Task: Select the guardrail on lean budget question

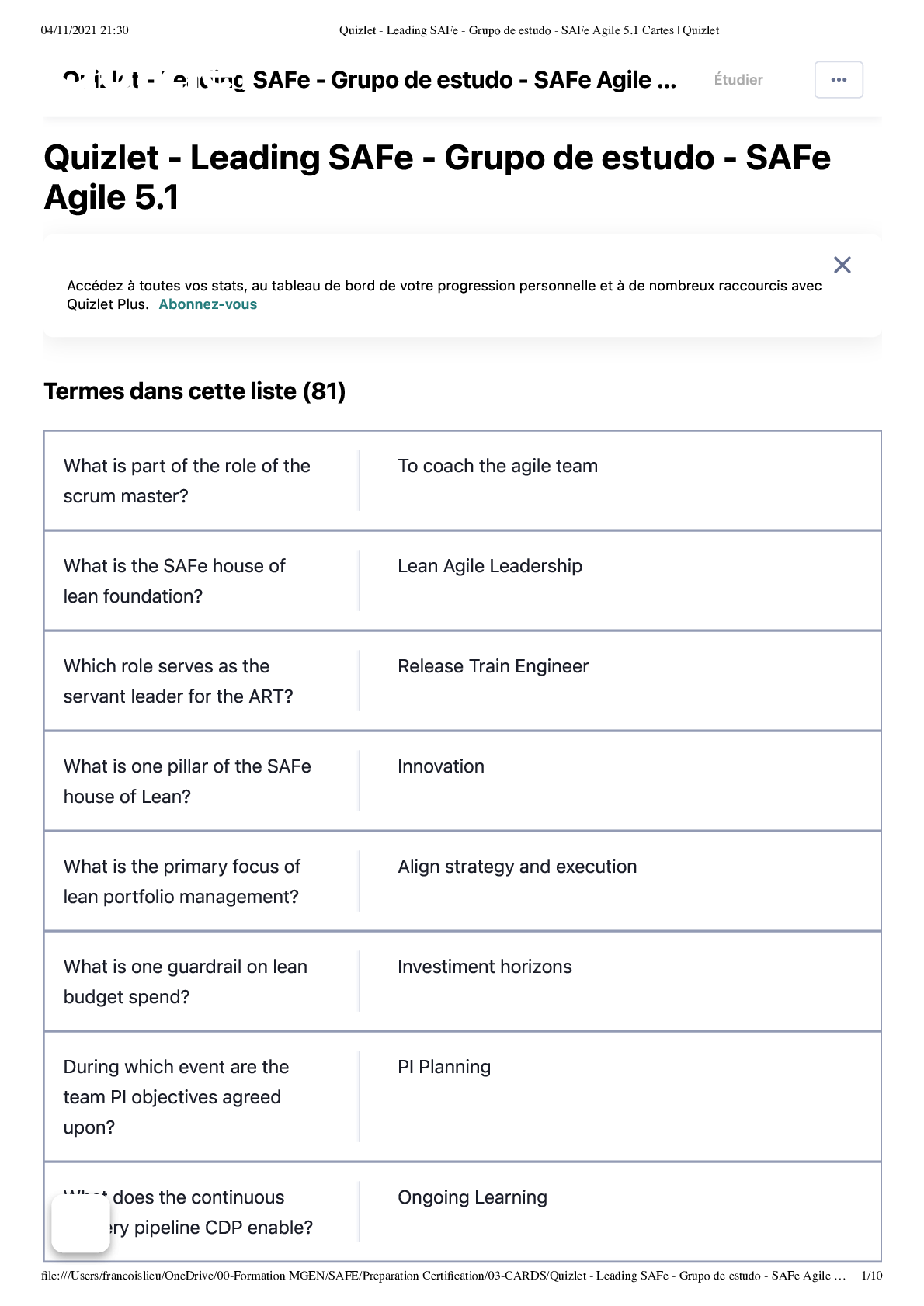Action: point(186,981)
